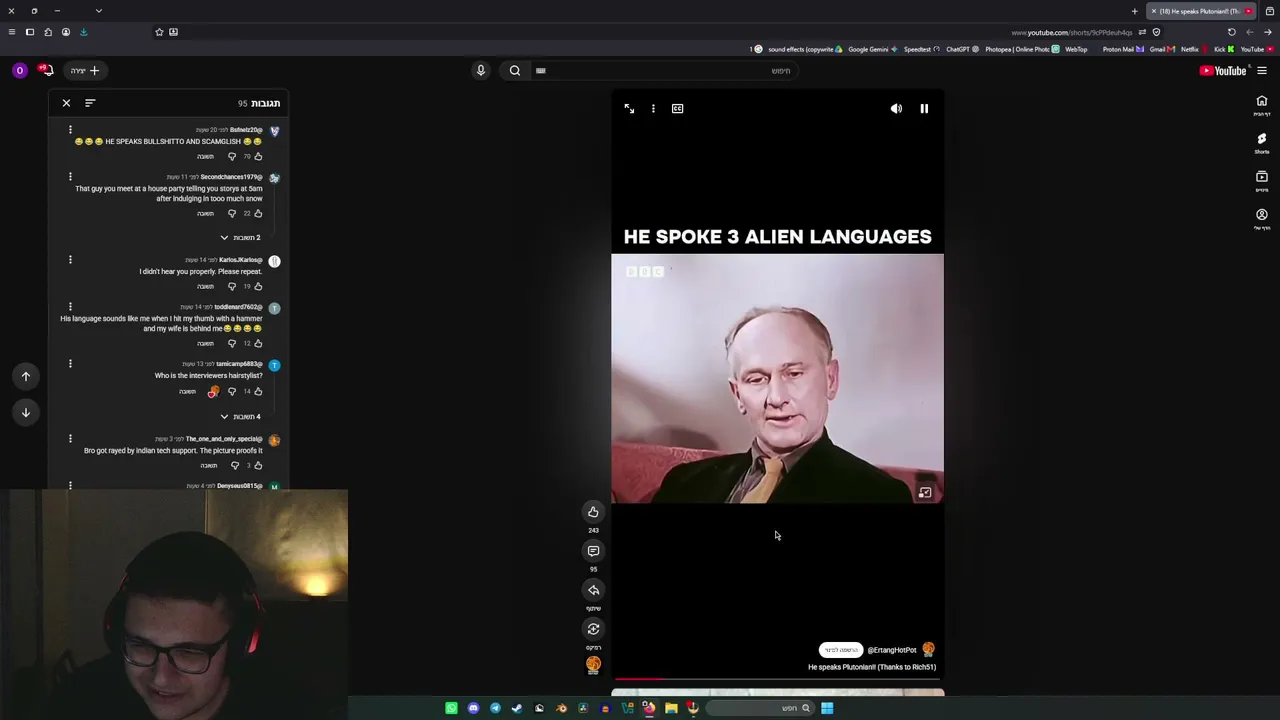This screenshot has width=1280, height=720.
Task: Click the ErtangHotPot channel avatar
Action: click(928, 650)
